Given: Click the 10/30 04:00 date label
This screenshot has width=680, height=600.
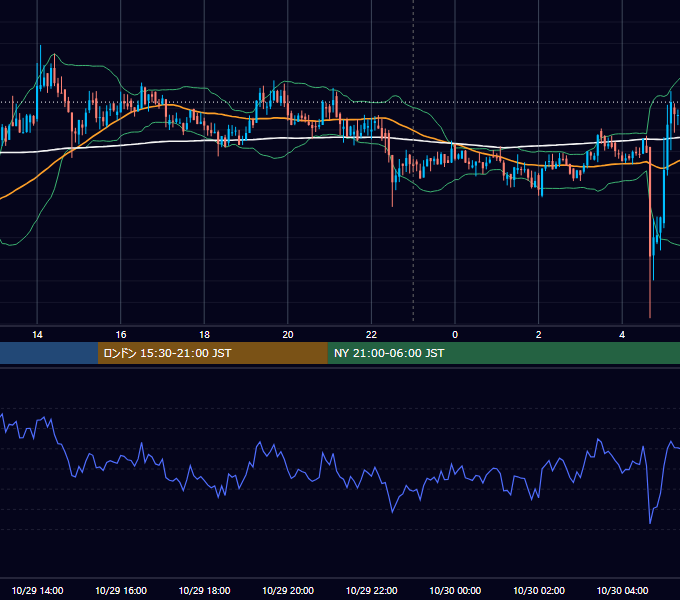Looking at the screenshot, I should pos(622,590).
